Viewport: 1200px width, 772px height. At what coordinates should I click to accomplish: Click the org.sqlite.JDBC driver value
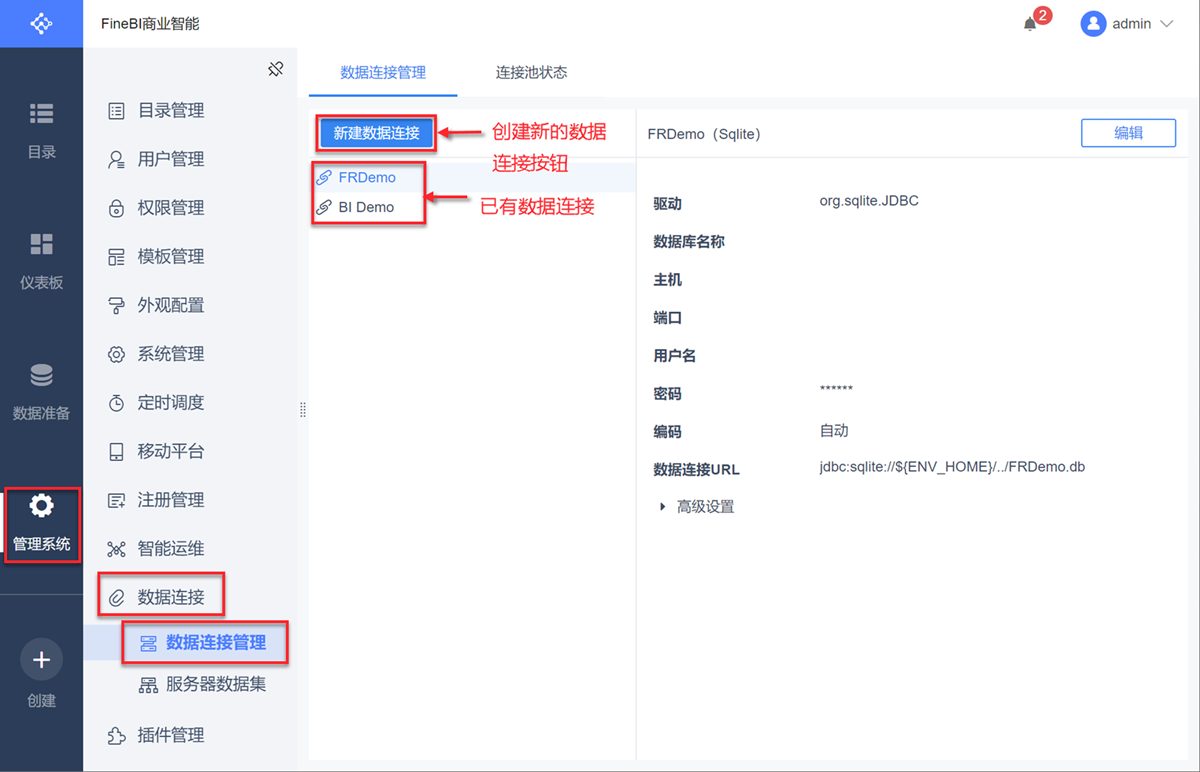coord(869,201)
